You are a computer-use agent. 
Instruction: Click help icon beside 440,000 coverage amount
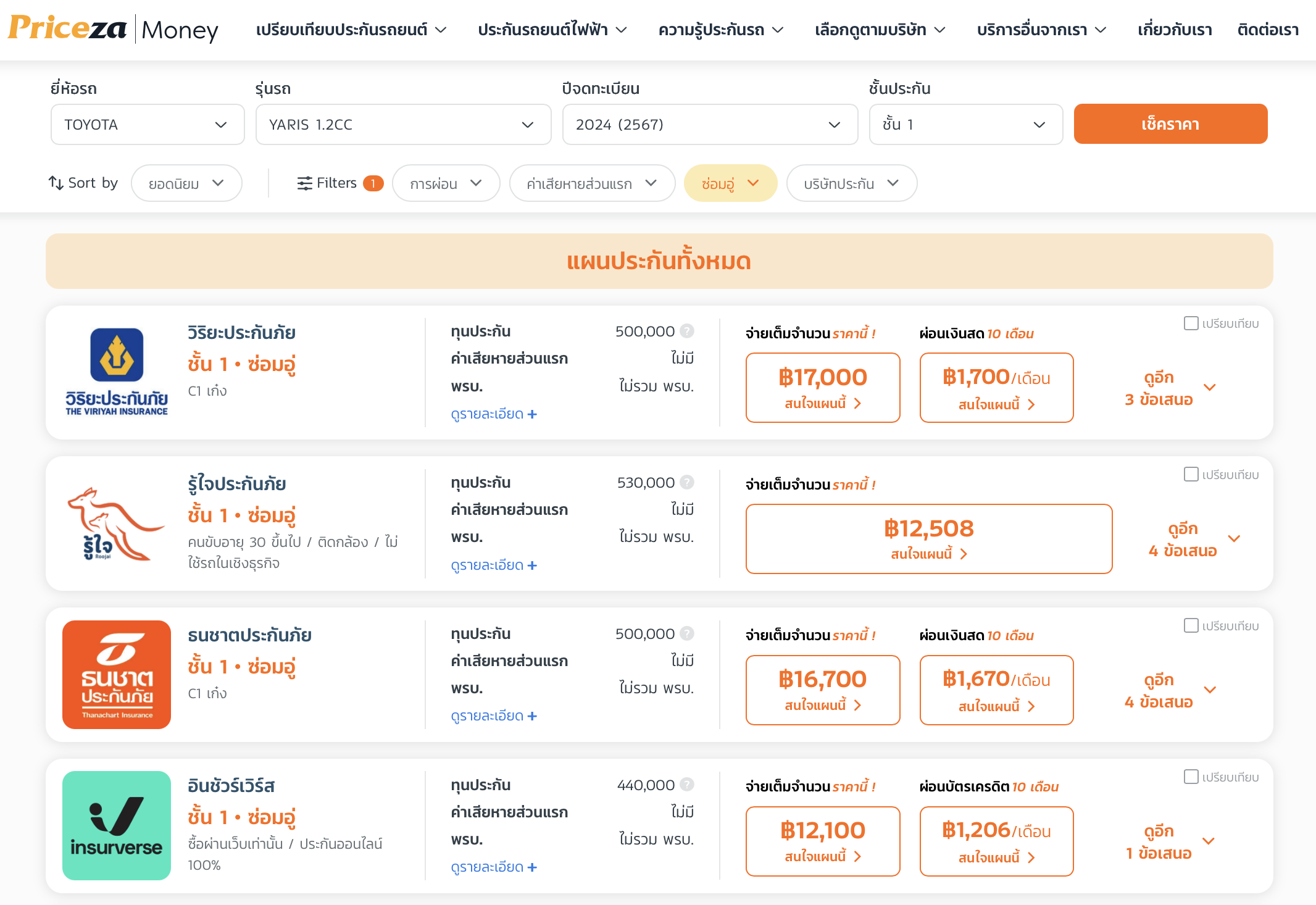(687, 785)
